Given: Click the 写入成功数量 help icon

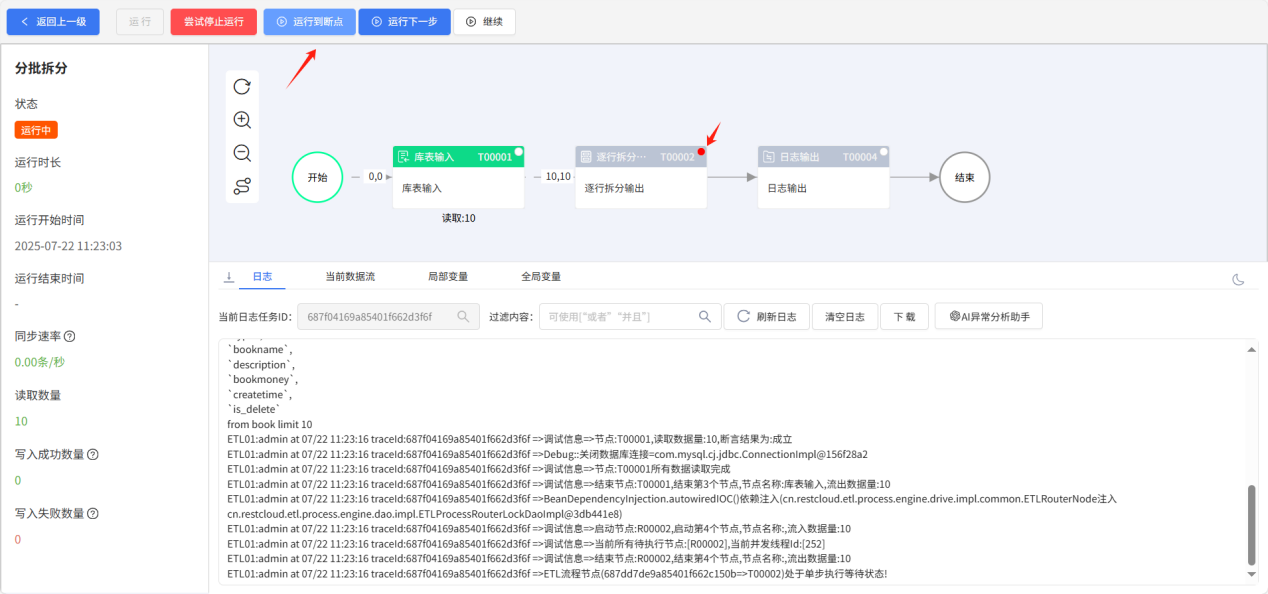Looking at the screenshot, I should (93, 455).
